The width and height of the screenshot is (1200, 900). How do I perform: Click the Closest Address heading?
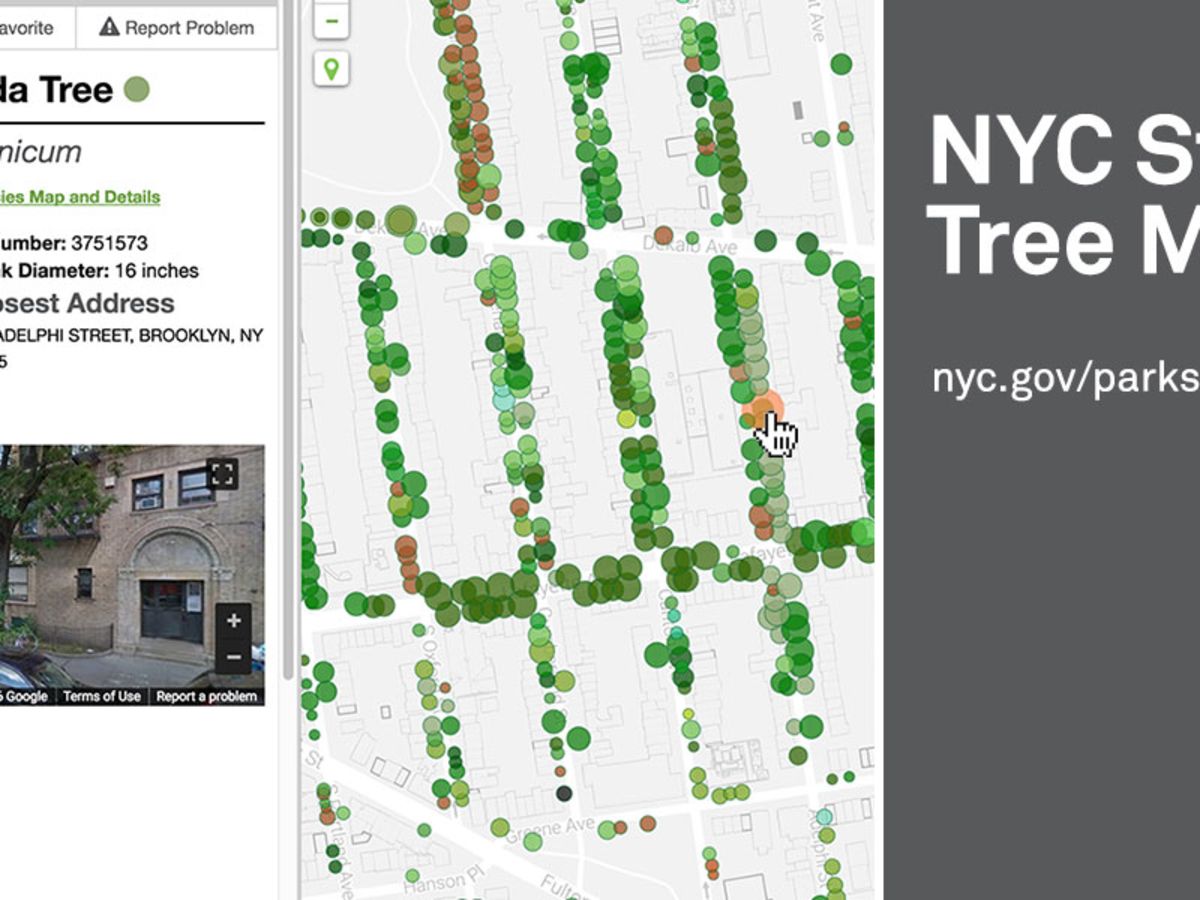click(87, 303)
